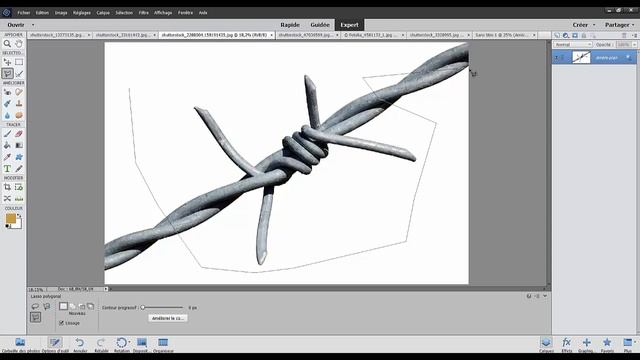Select the Arrière-plan layer thumbnail
The height and width of the screenshot is (360, 640).
pos(581,58)
